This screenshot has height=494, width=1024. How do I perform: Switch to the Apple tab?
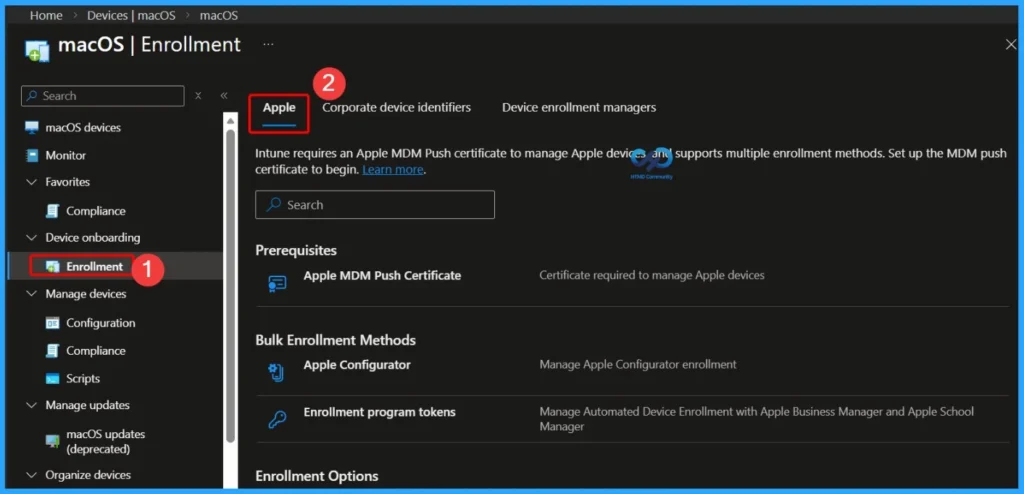279,107
